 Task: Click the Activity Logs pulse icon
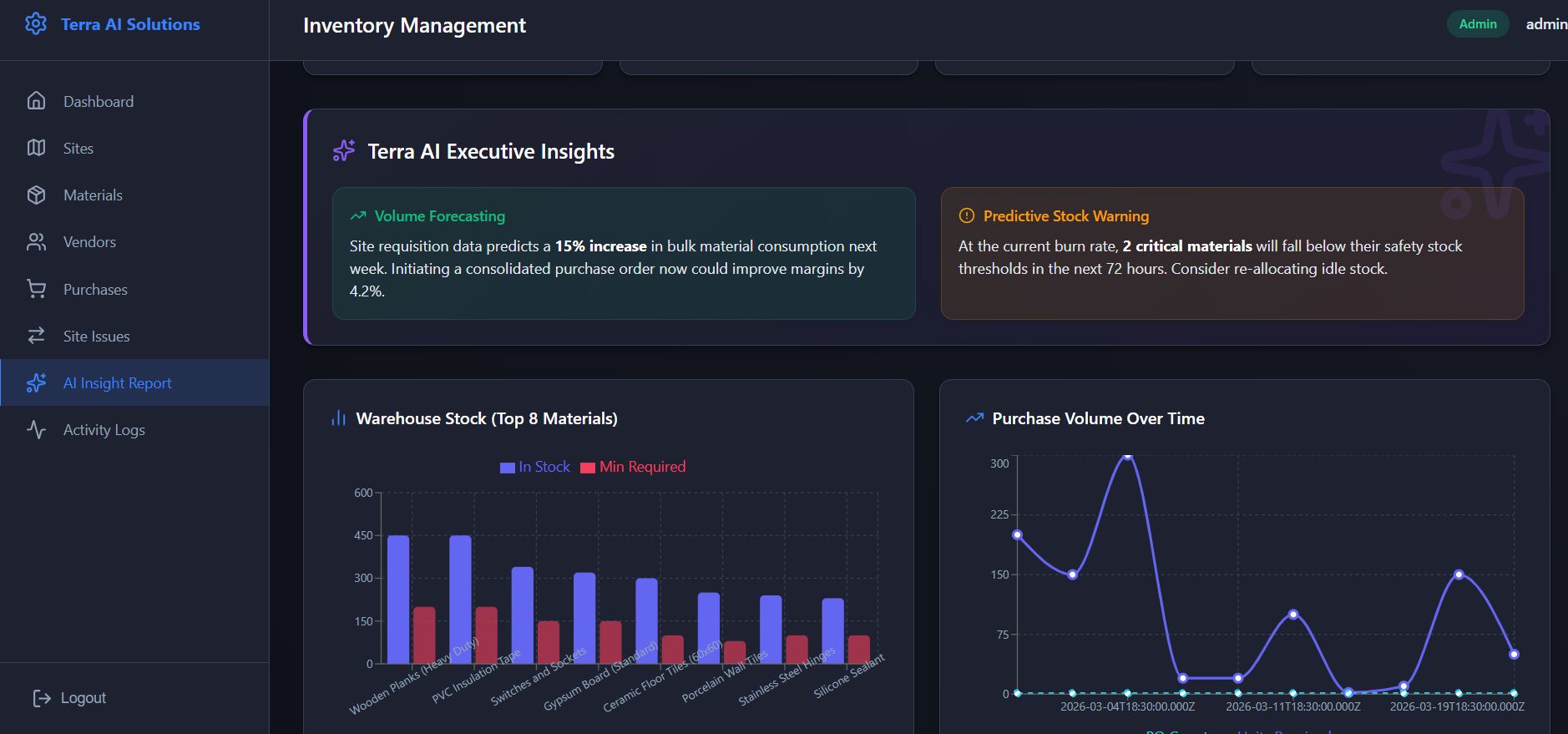click(36, 429)
